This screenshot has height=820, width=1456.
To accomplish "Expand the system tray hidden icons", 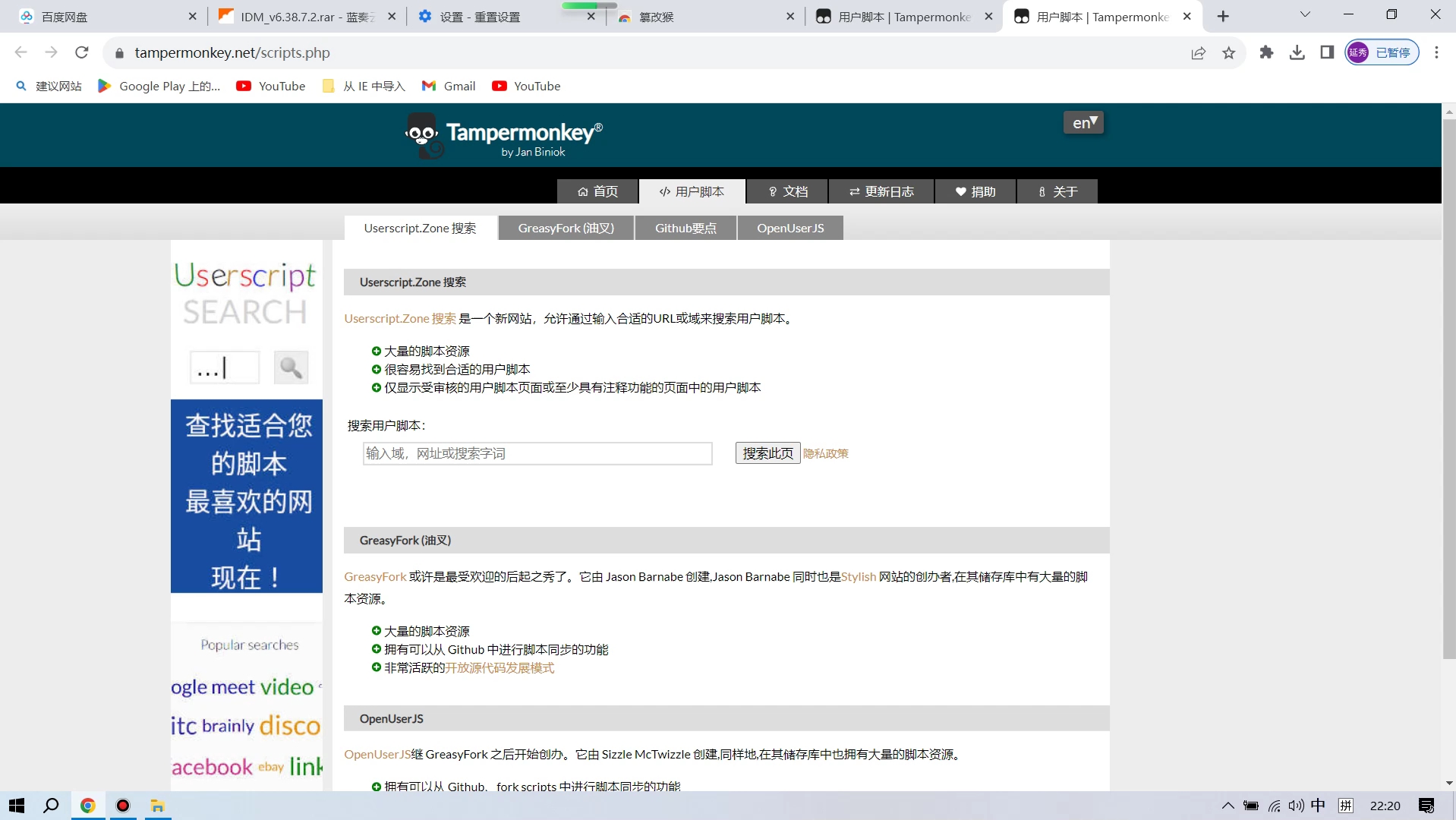I will pyautogui.click(x=1228, y=806).
